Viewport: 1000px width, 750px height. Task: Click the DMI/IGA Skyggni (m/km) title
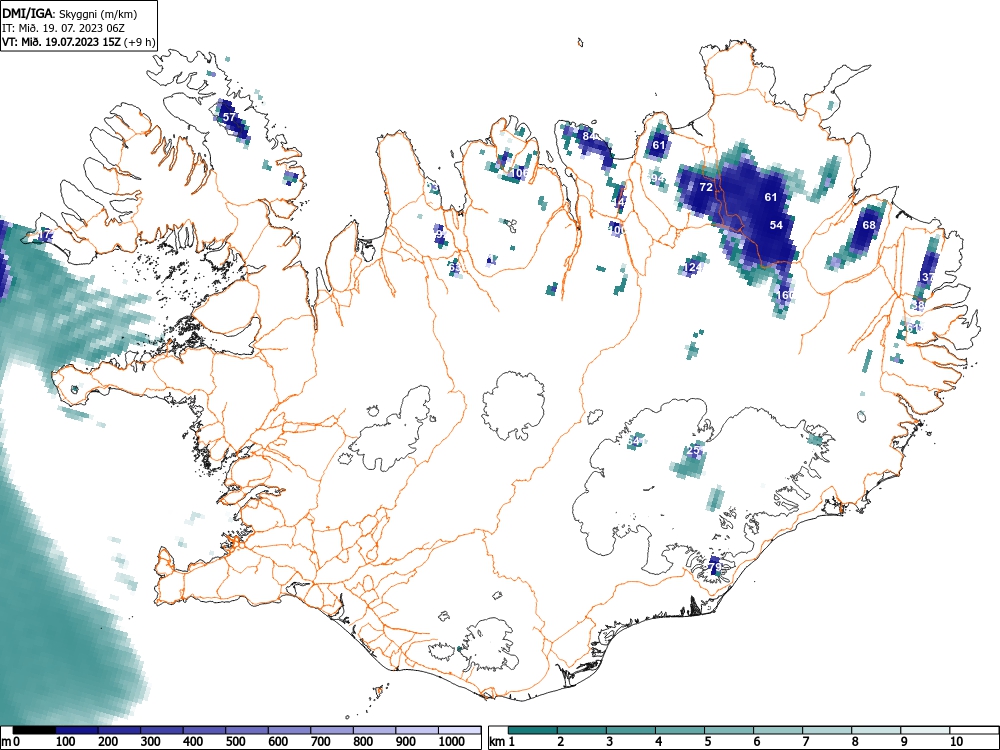click(x=70, y=13)
